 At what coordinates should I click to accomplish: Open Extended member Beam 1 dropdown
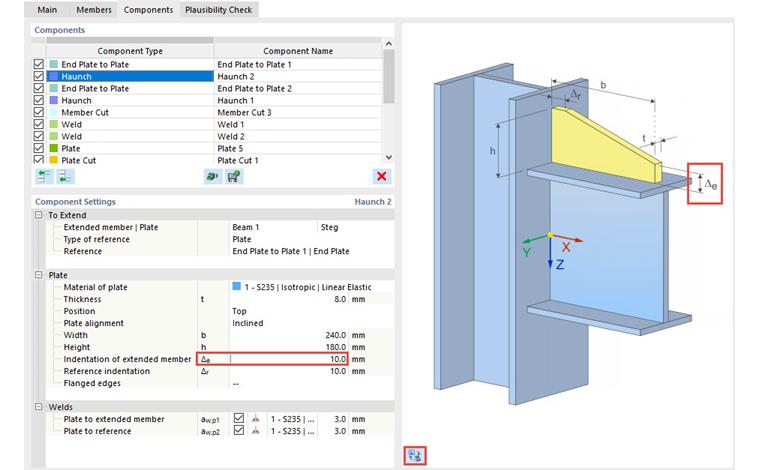click(273, 227)
